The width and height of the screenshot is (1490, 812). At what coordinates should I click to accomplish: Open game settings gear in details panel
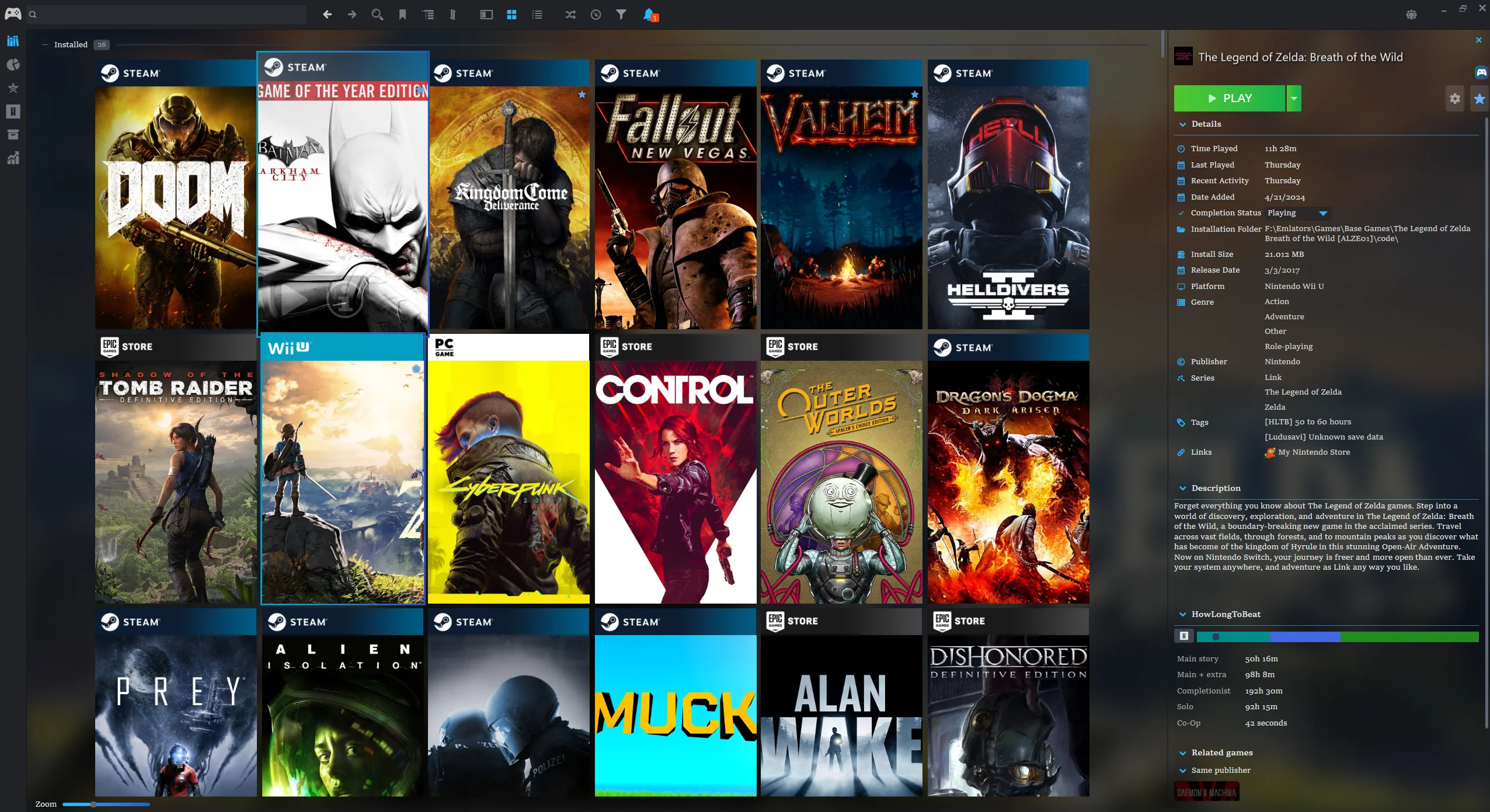tap(1454, 99)
